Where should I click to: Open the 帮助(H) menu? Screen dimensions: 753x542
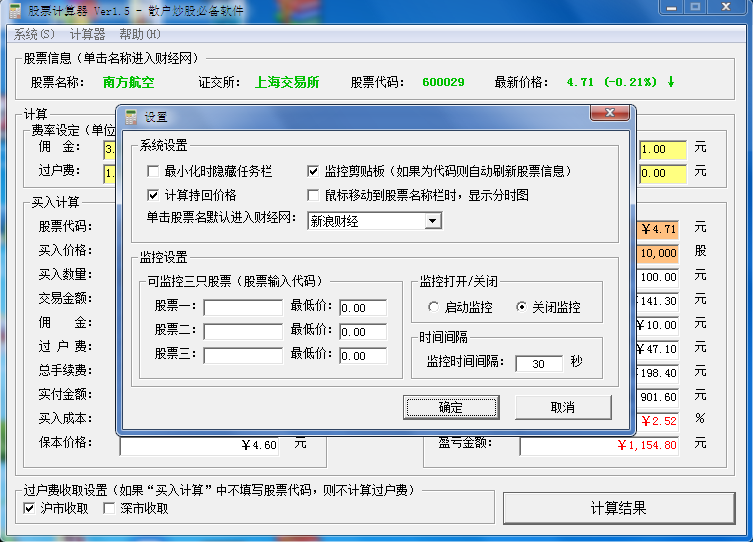(139, 34)
